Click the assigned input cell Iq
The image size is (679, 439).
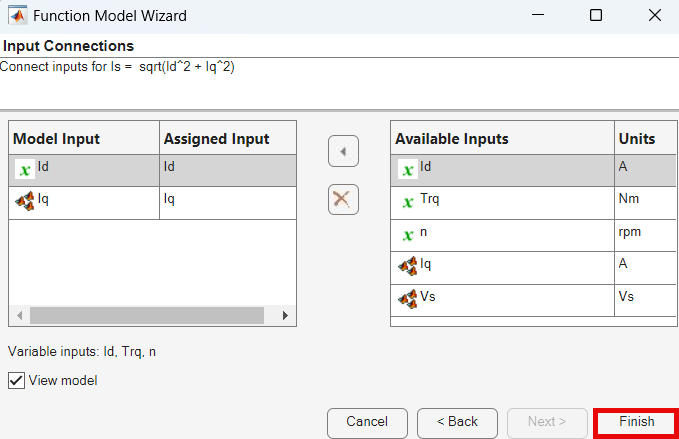[228, 203]
